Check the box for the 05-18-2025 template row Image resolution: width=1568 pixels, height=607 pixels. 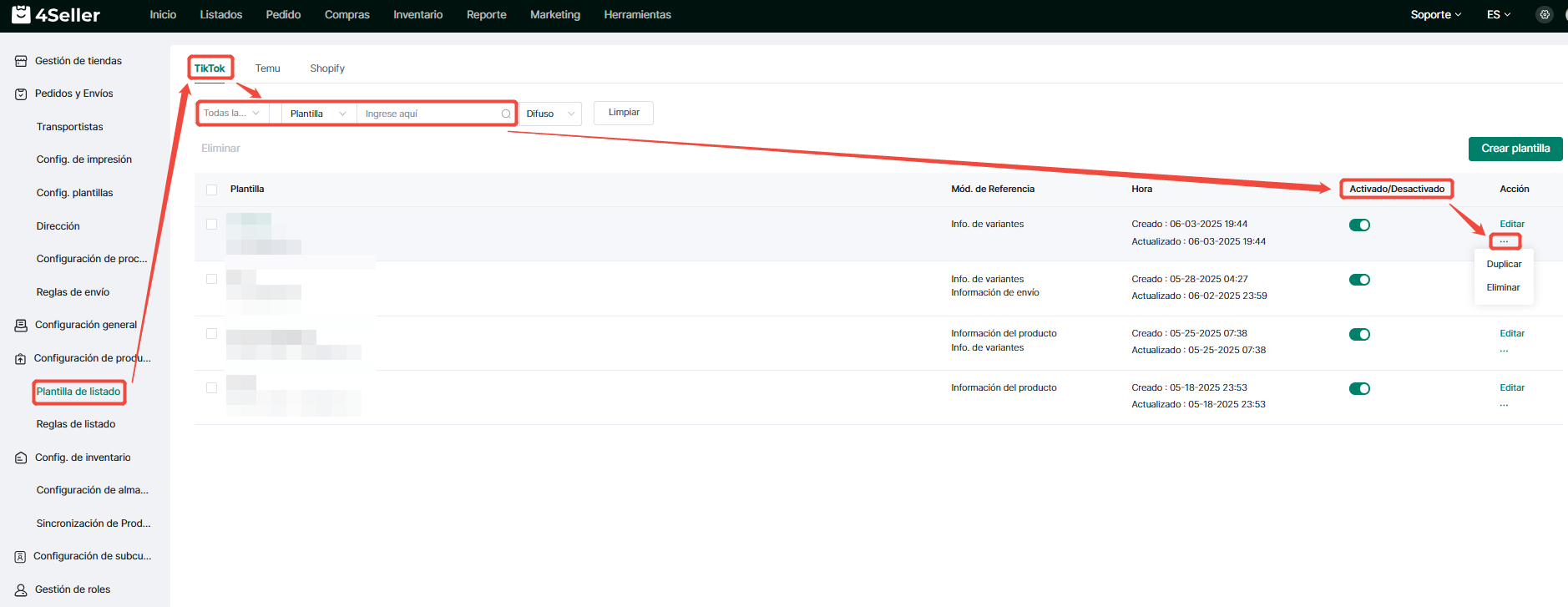[x=211, y=387]
